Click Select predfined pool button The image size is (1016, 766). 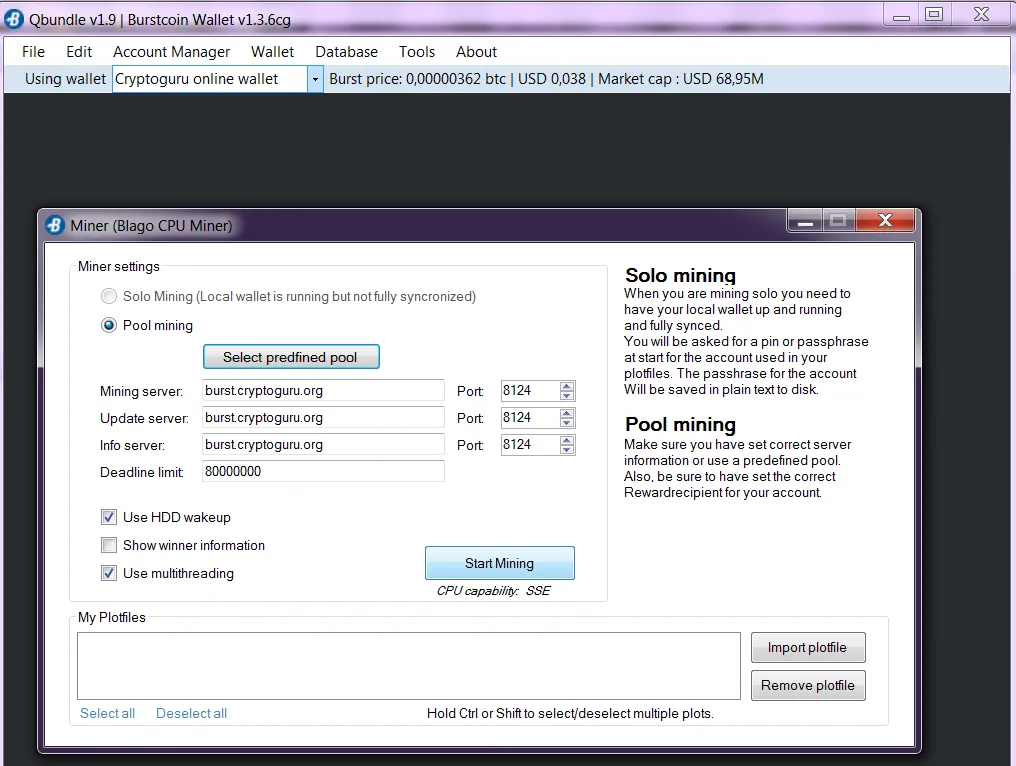pos(291,357)
